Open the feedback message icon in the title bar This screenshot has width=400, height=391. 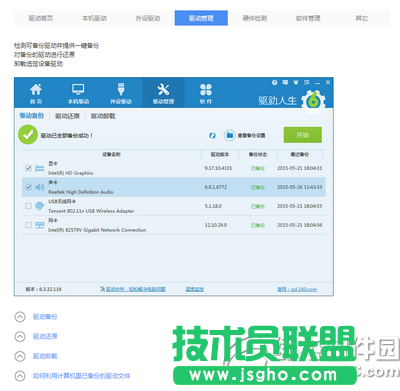coord(285,82)
